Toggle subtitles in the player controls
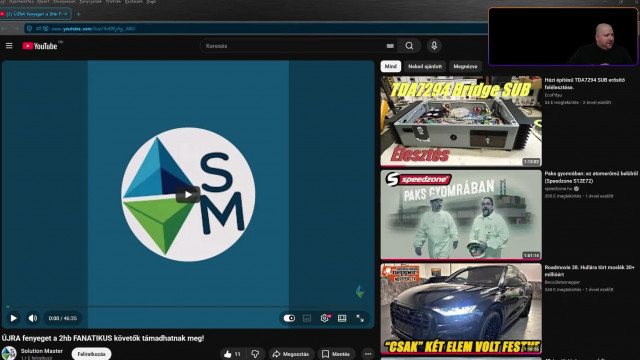The height and width of the screenshot is (360, 640). (x=307, y=318)
